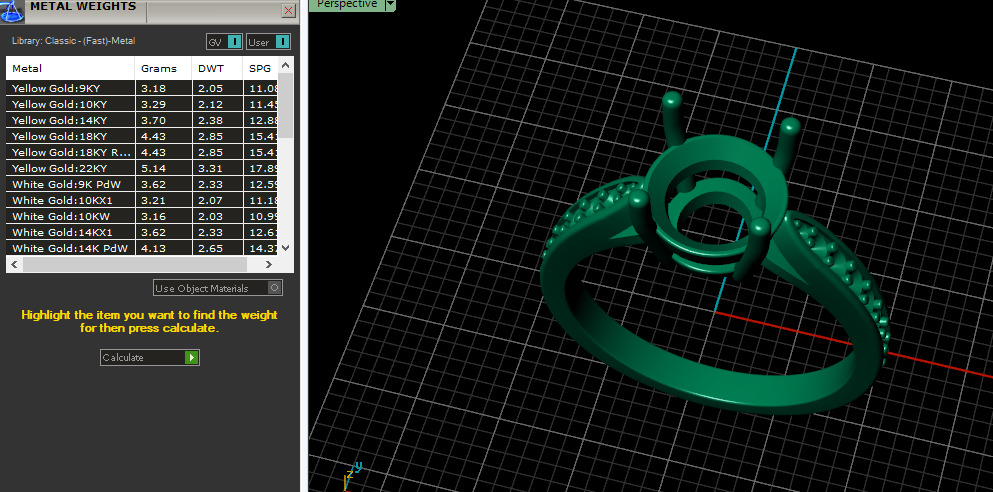Click the 3.16 grams value
993x492 pixels.
click(151, 216)
